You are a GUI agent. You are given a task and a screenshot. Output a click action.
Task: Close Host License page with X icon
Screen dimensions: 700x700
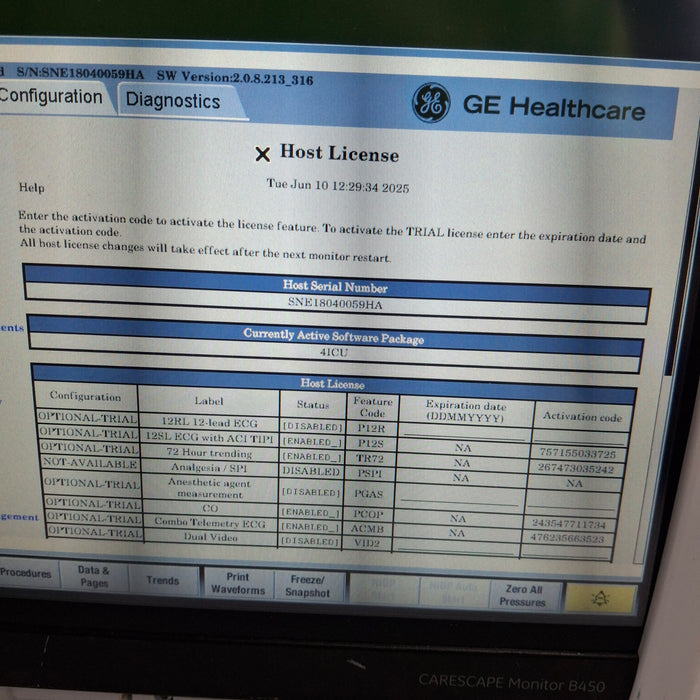pyautogui.click(x=262, y=154)
